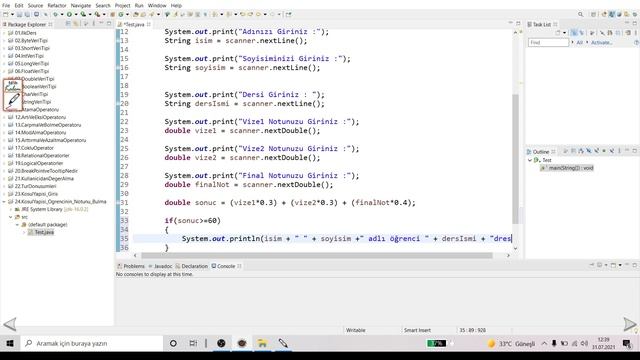Click the 33°C Güneşli weather widget
The height and width of the screenshot is (360, 640).
(x=511, y=344)
